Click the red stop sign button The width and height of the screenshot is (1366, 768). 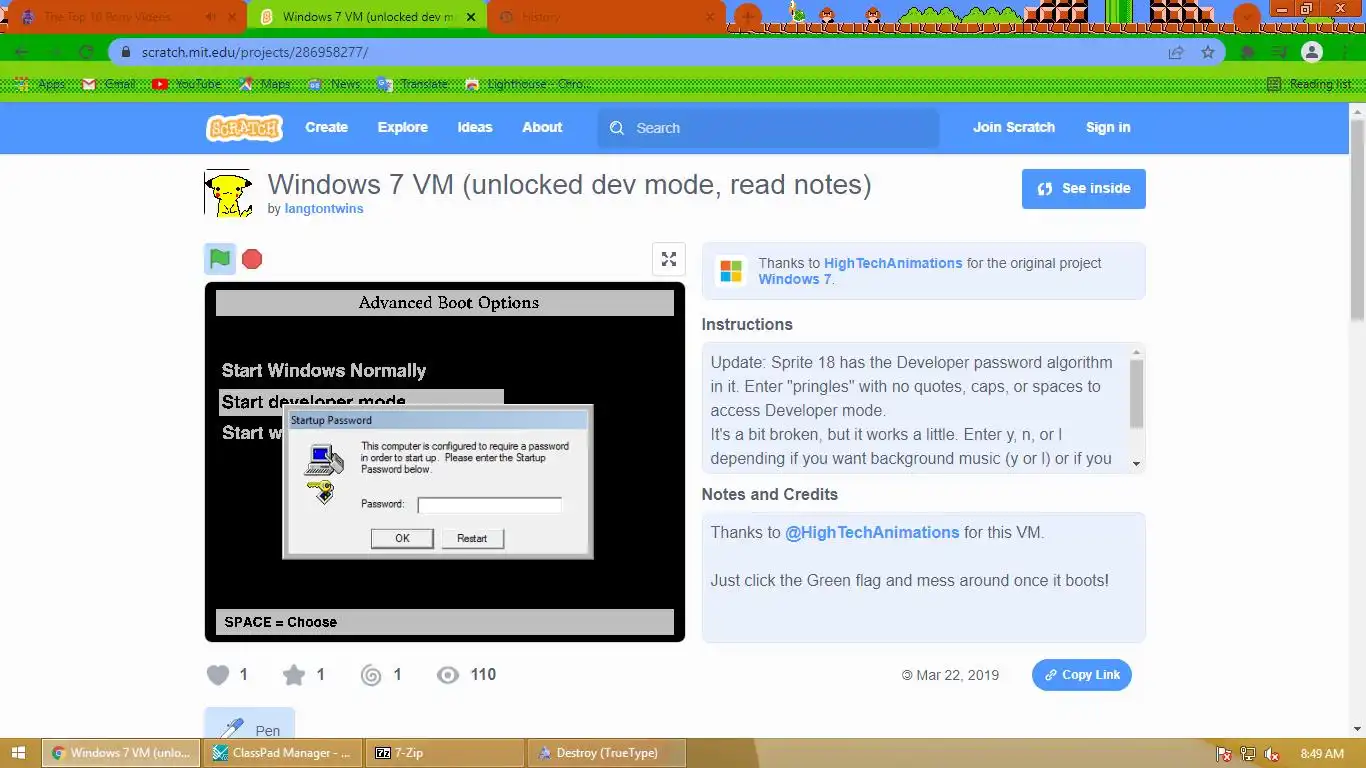pyautogui.click(x=252, y=259)
